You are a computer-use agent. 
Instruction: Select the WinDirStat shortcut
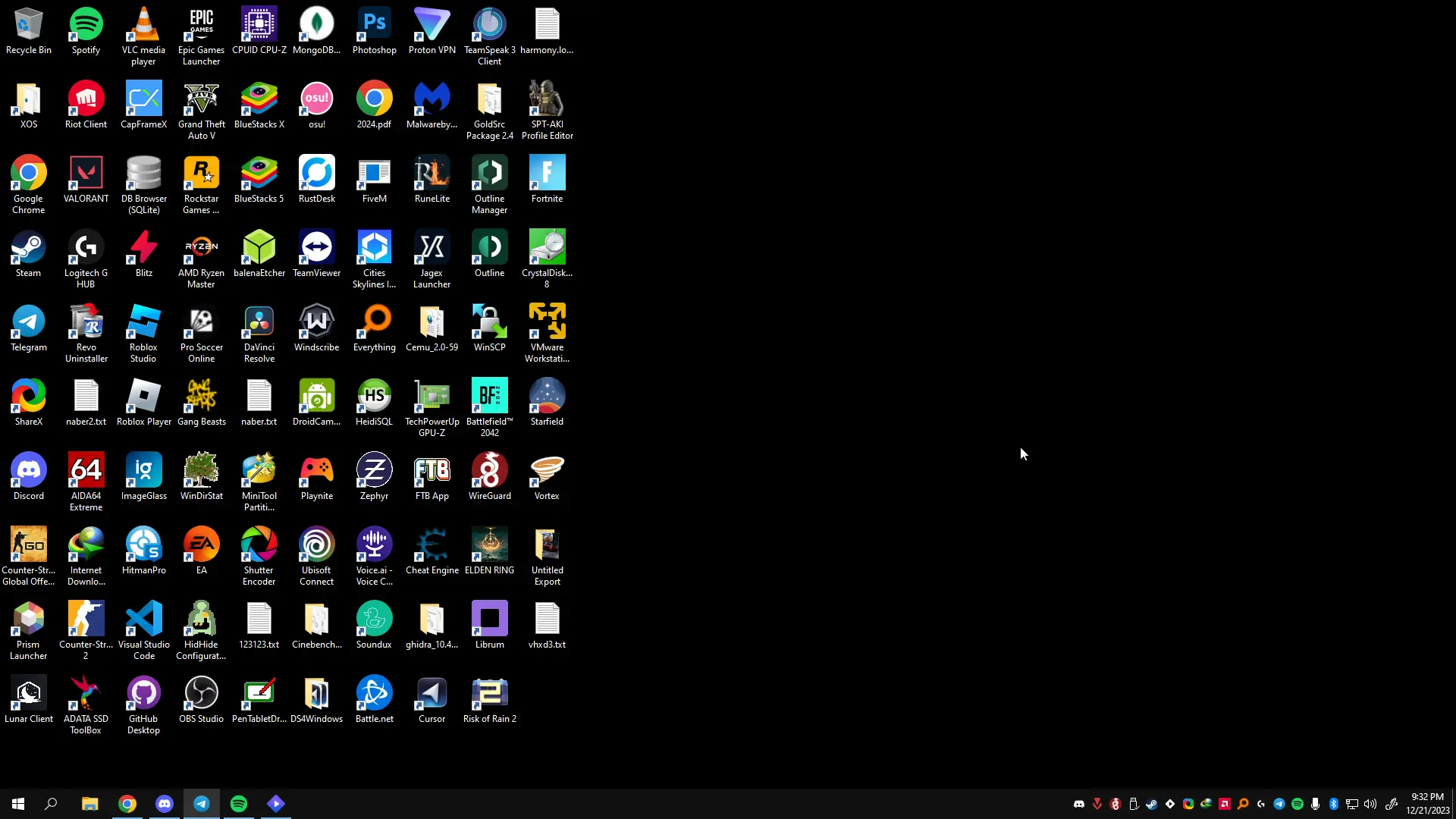(202, 478)
